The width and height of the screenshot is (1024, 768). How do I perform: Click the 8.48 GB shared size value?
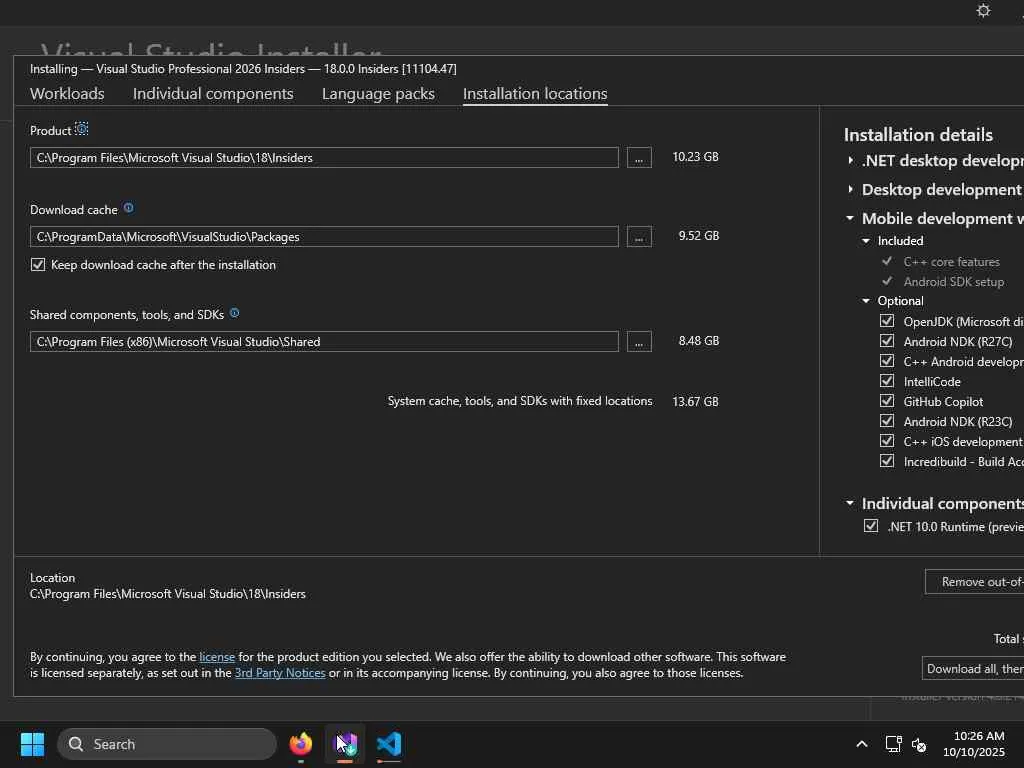coord(699,341)
